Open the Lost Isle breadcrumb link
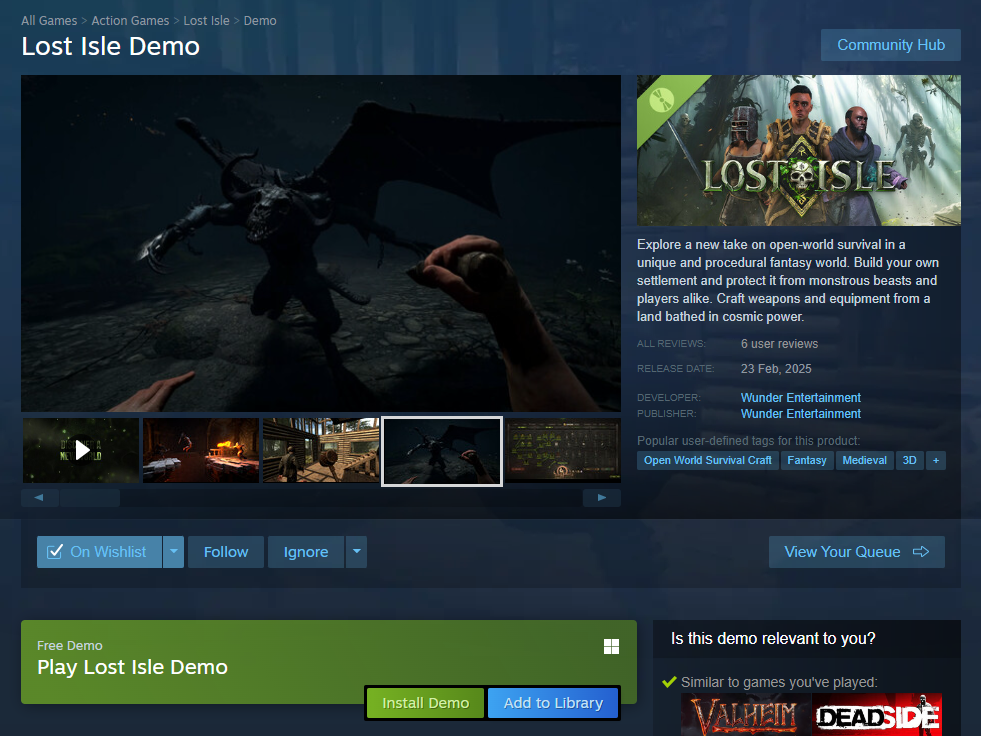This screenshot has width=981, height=736. pyautogui.click(x=206, y=21)
